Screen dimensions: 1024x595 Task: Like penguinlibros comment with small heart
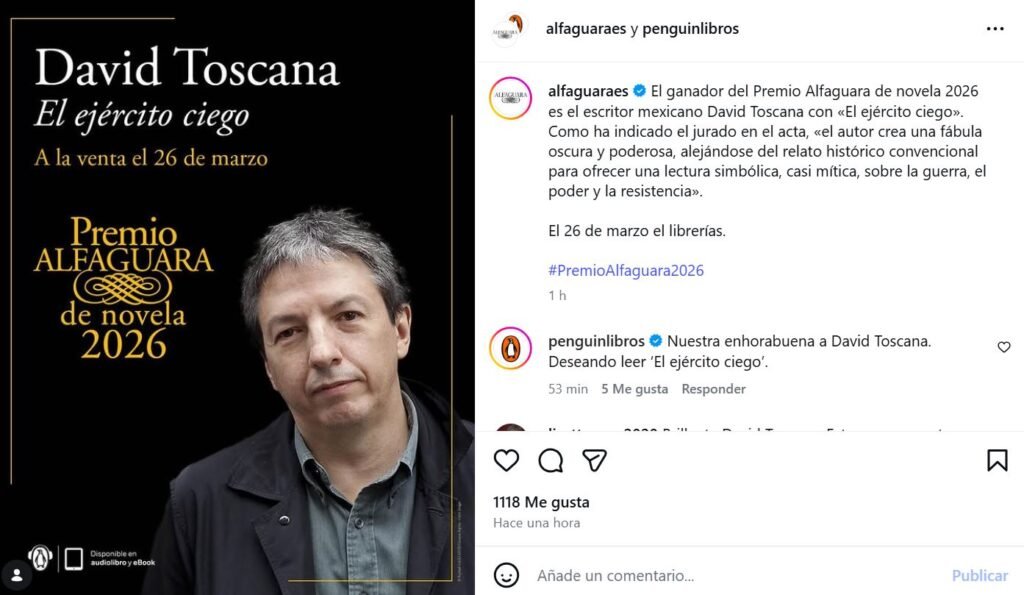1004,347
